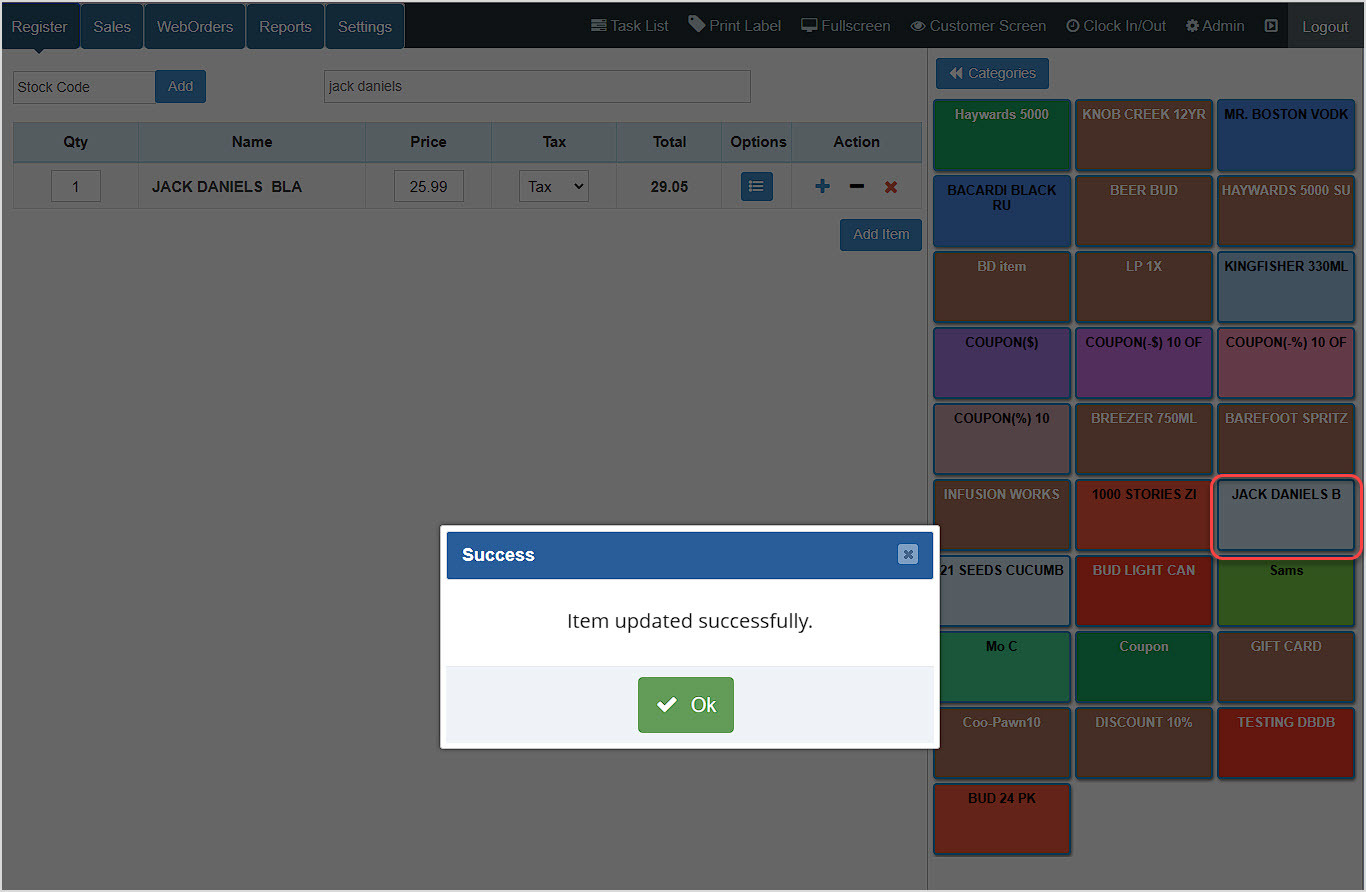Viewport: 1366px width, 892px height.
Task: Collapse the Categories panel
Action: tap(992, 73)
